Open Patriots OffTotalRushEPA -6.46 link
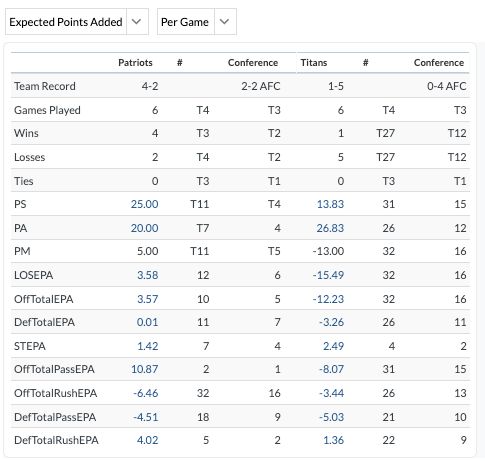This screenshot has width=485, height=461. (x=146, y=393)
